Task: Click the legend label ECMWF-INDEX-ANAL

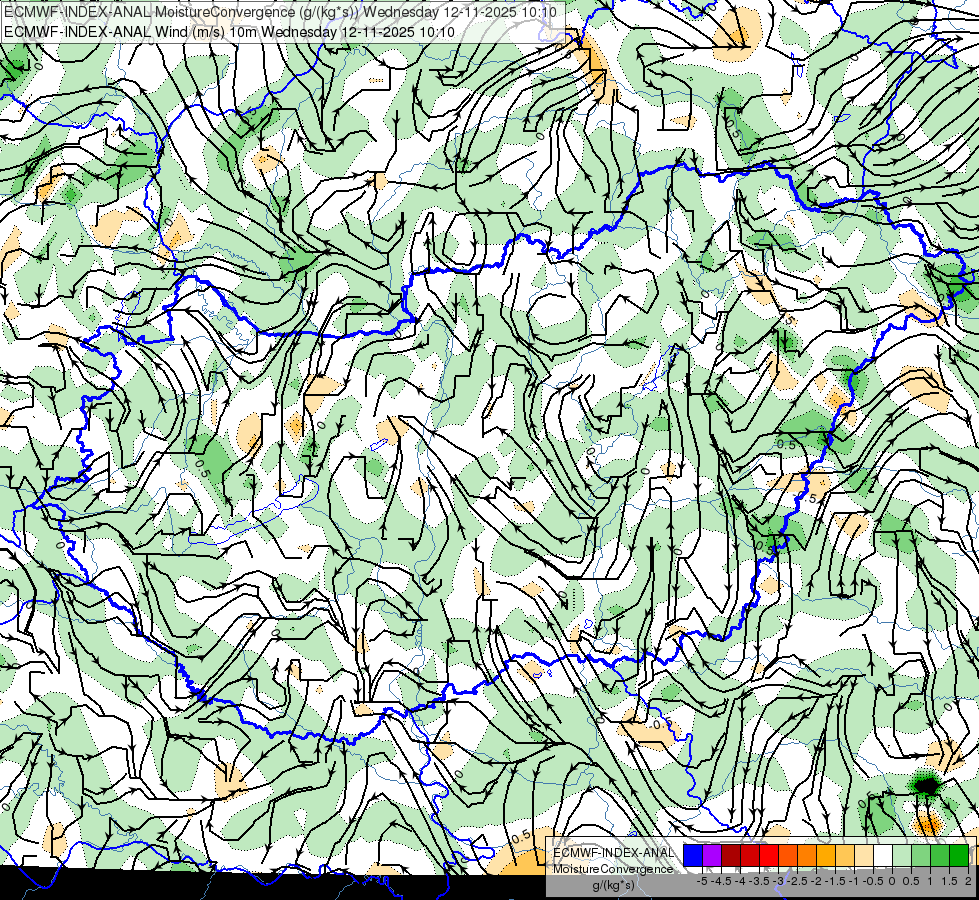Action: click(613, 853)
